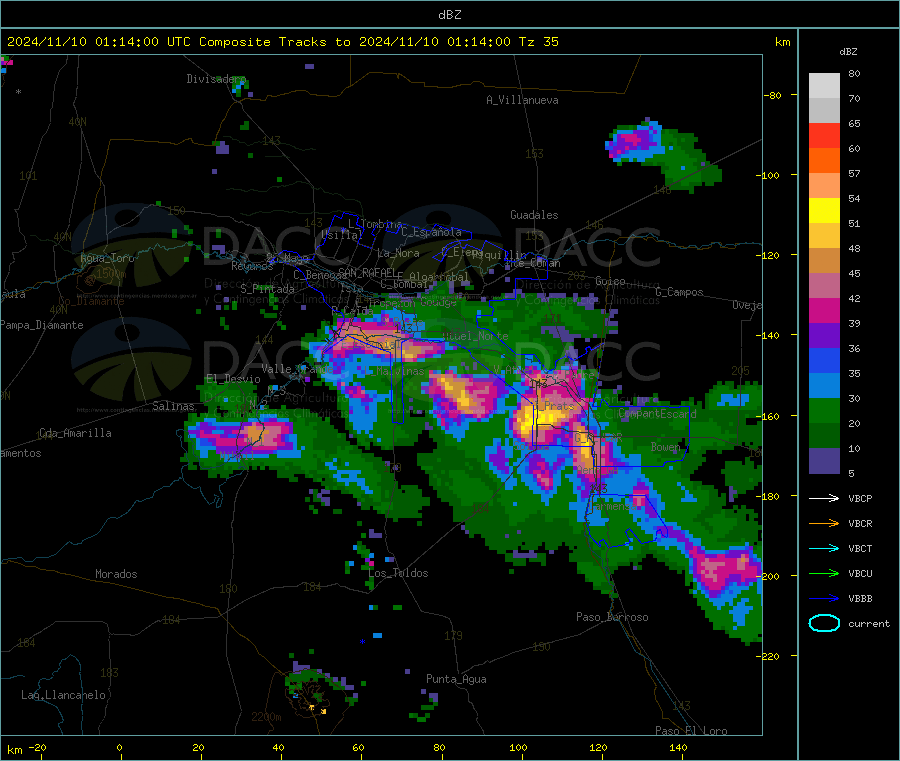
Task: Click the Pampa_Diamante place label
Action: (x=42, y=325)
